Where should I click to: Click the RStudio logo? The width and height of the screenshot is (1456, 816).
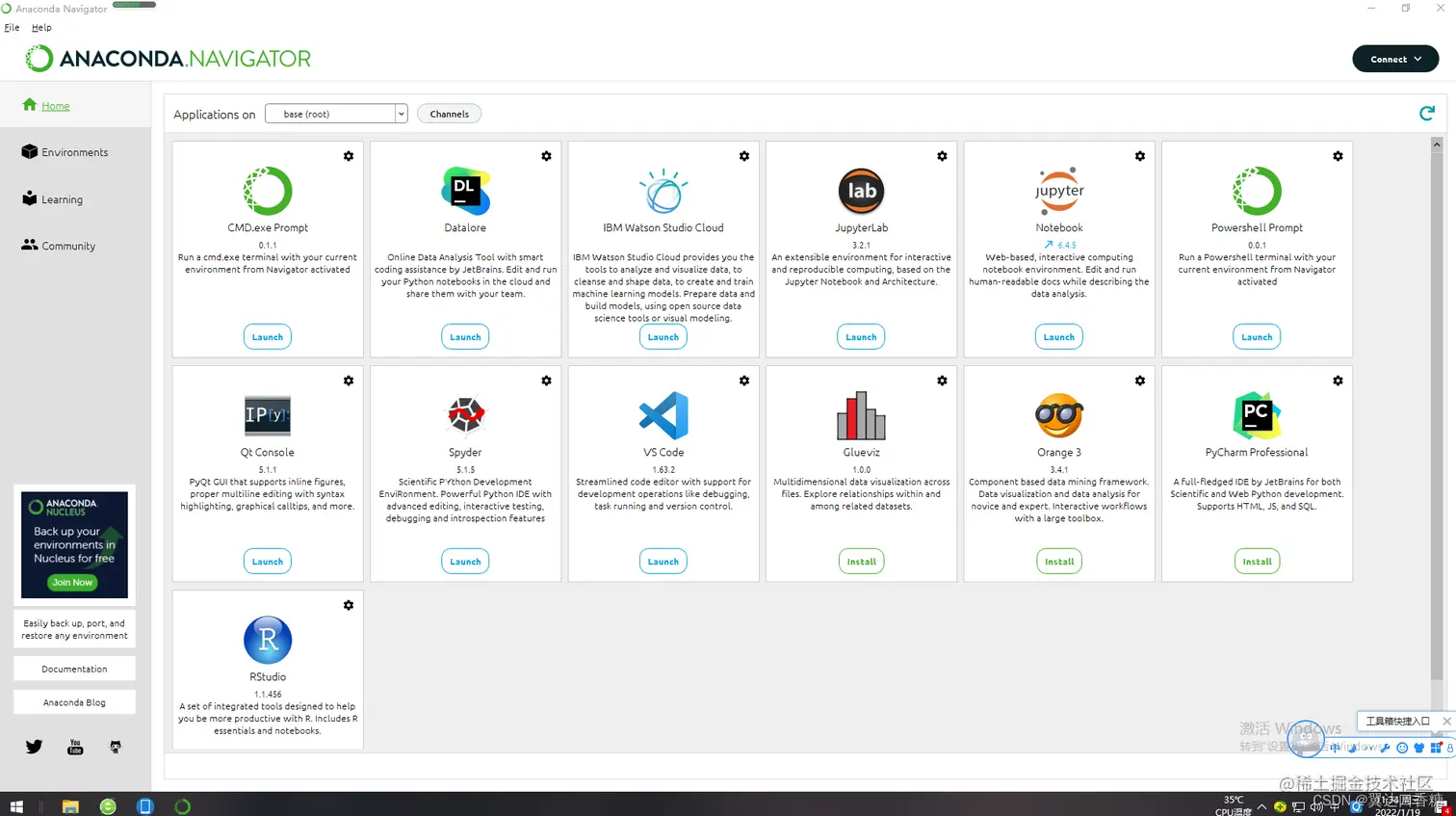(x=268, y=640)
